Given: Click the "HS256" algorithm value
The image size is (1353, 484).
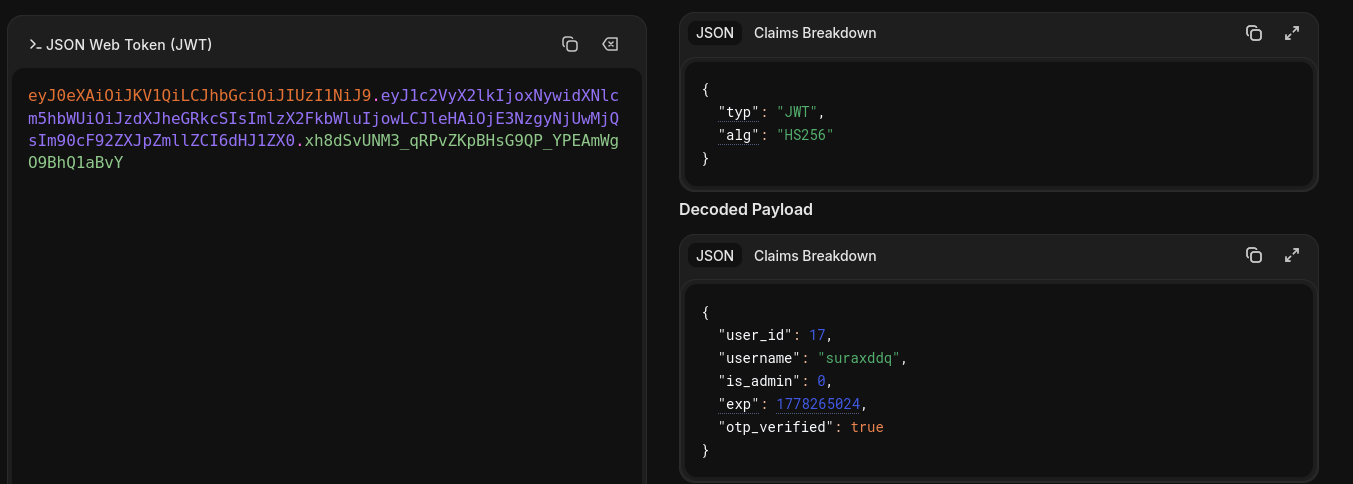Looking at the screenshot, I should point(805,134).
